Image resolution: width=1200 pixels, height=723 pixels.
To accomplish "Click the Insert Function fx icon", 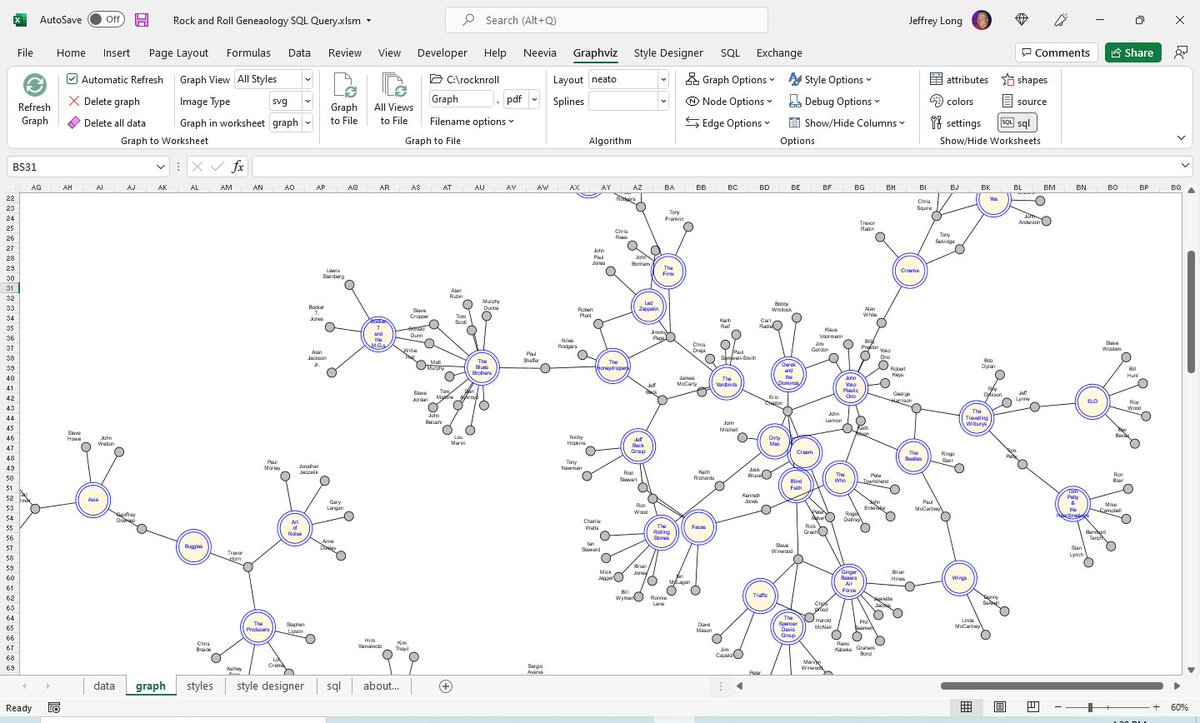I will pos(237,167).
